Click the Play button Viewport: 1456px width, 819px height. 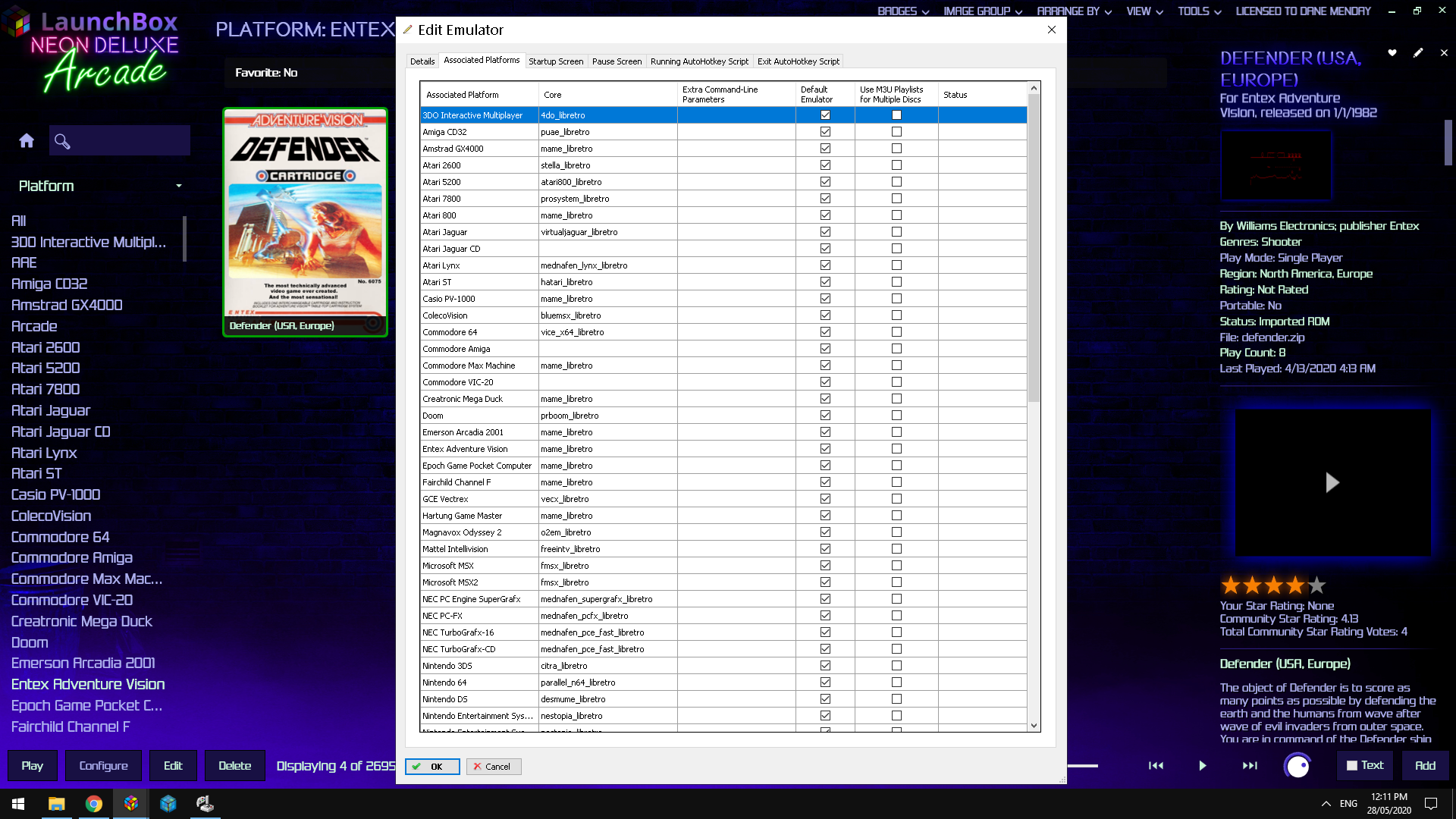click(33, 766)
